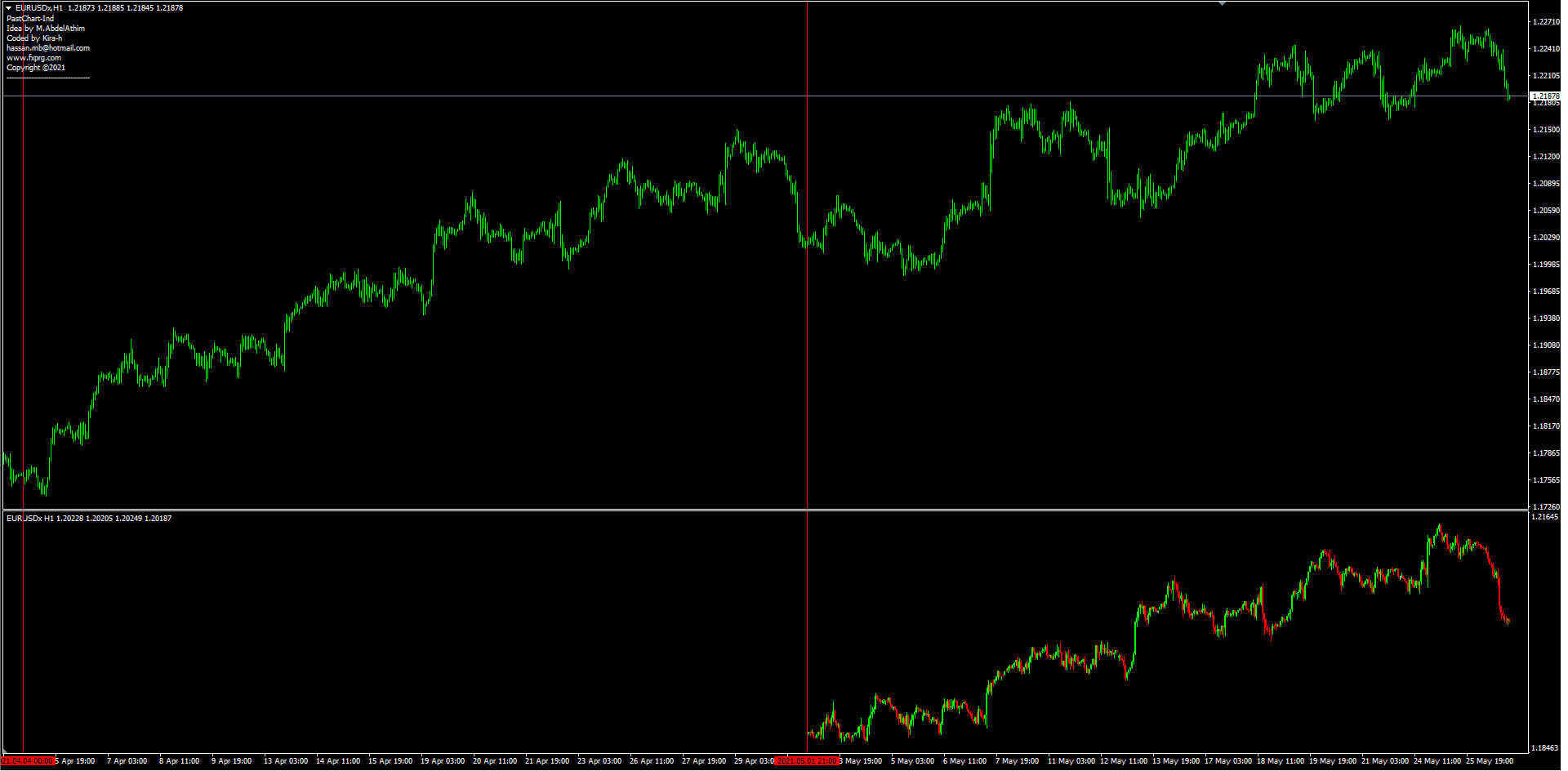Click the hassan.mb@hotmail.com email label
The width and height of the screenshot is (1568, 771).
point(48,48)
